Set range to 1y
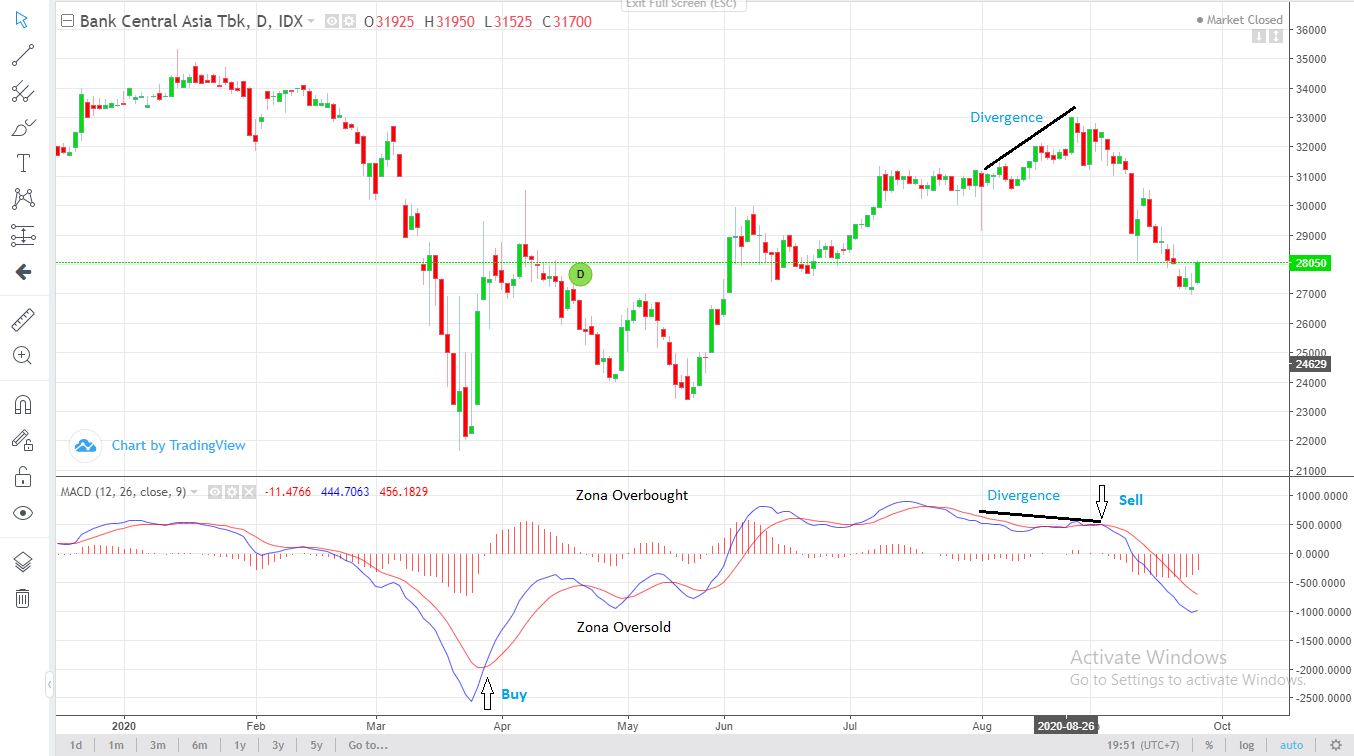The image size is (1354, 756). [239, 745]
